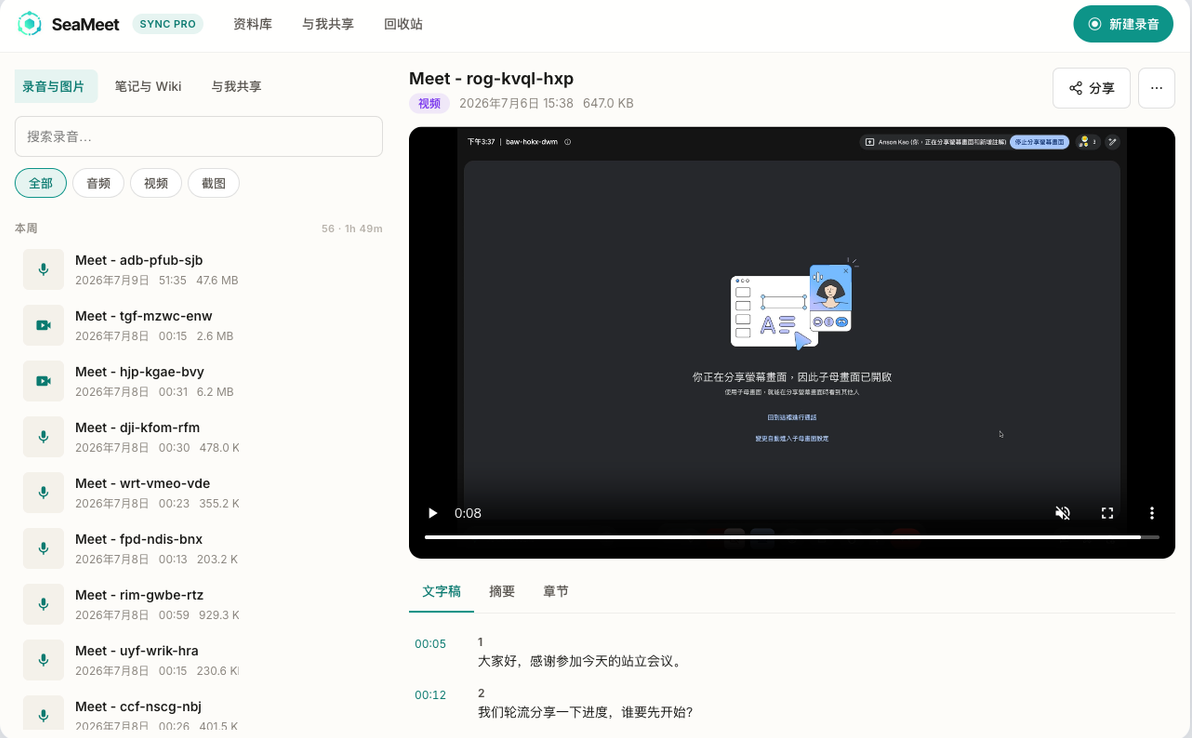Start a new recording with 新建录音
Image resolution: width=1192 pixels, height=738 pixels.
tap(1123, 24)
